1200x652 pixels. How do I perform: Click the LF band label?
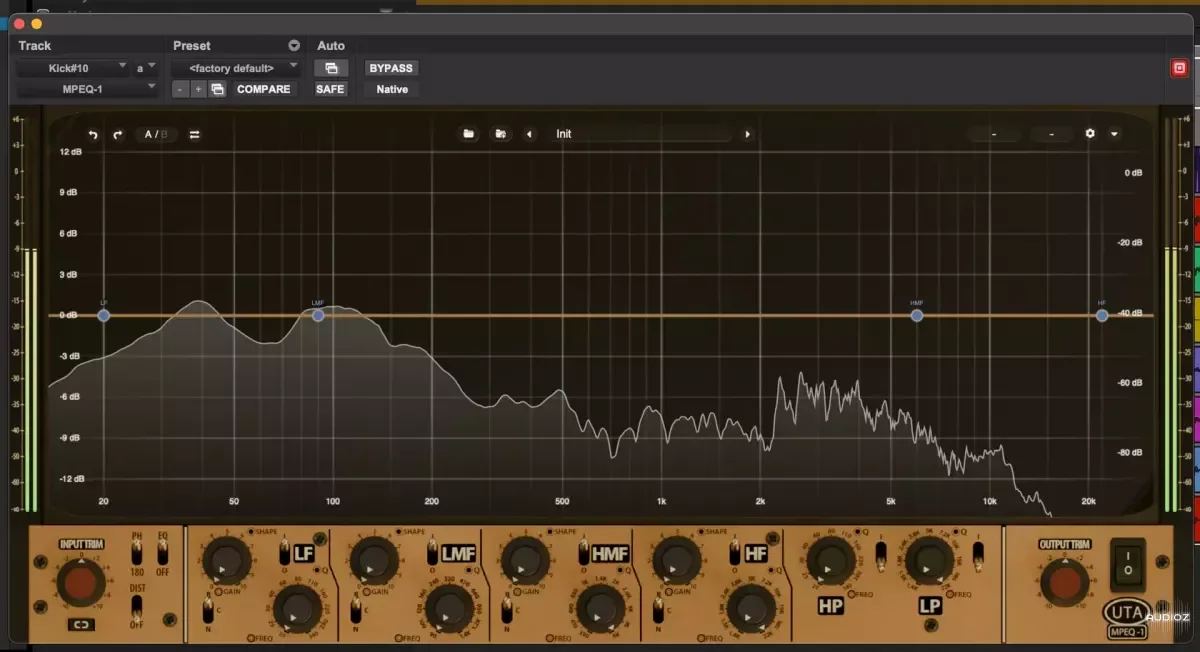click(304, 552)
